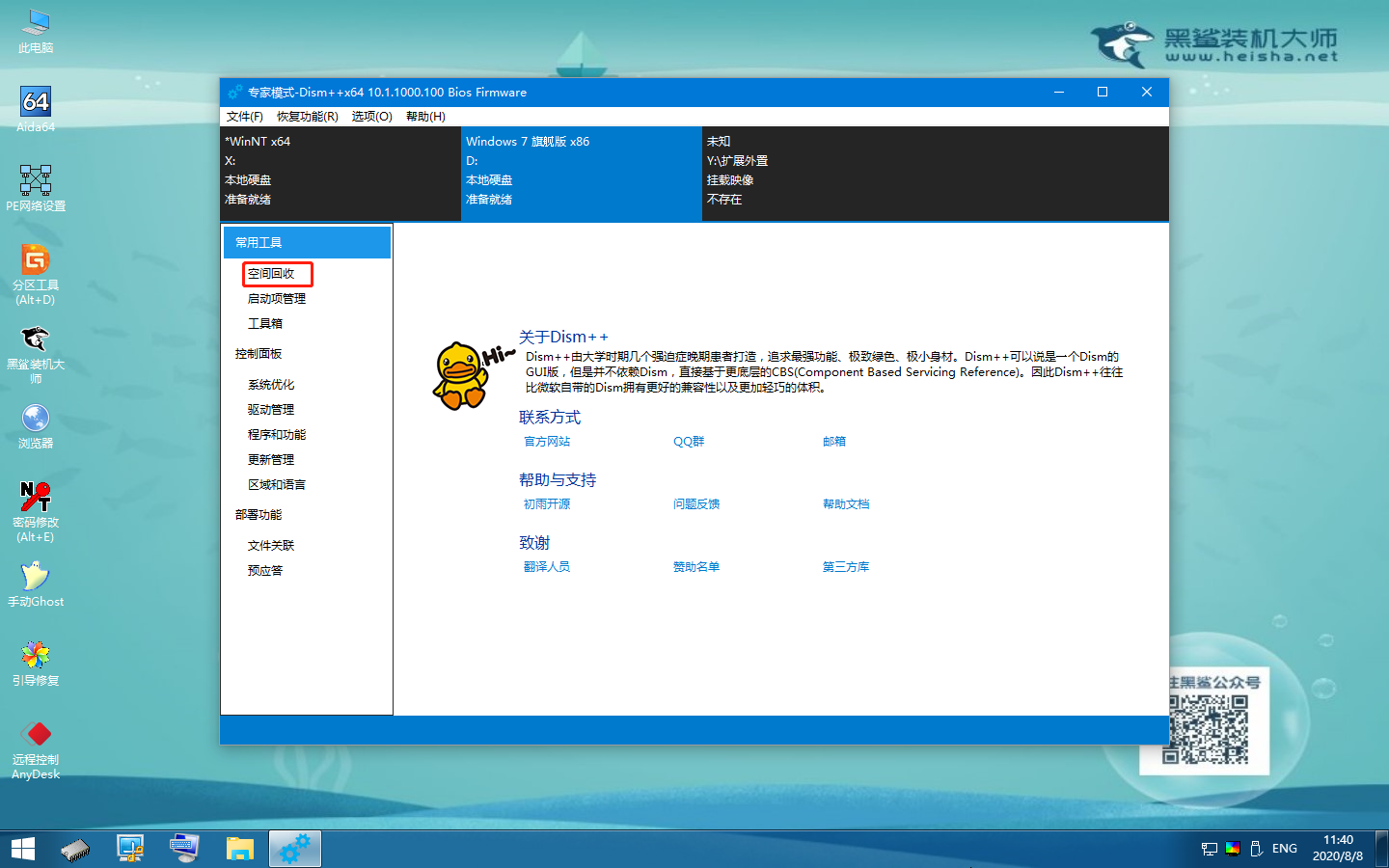The width and height of the screenshot is (1389, 868).
Task: Open 空间回收 in the sidebar
Action: (271, 274)
